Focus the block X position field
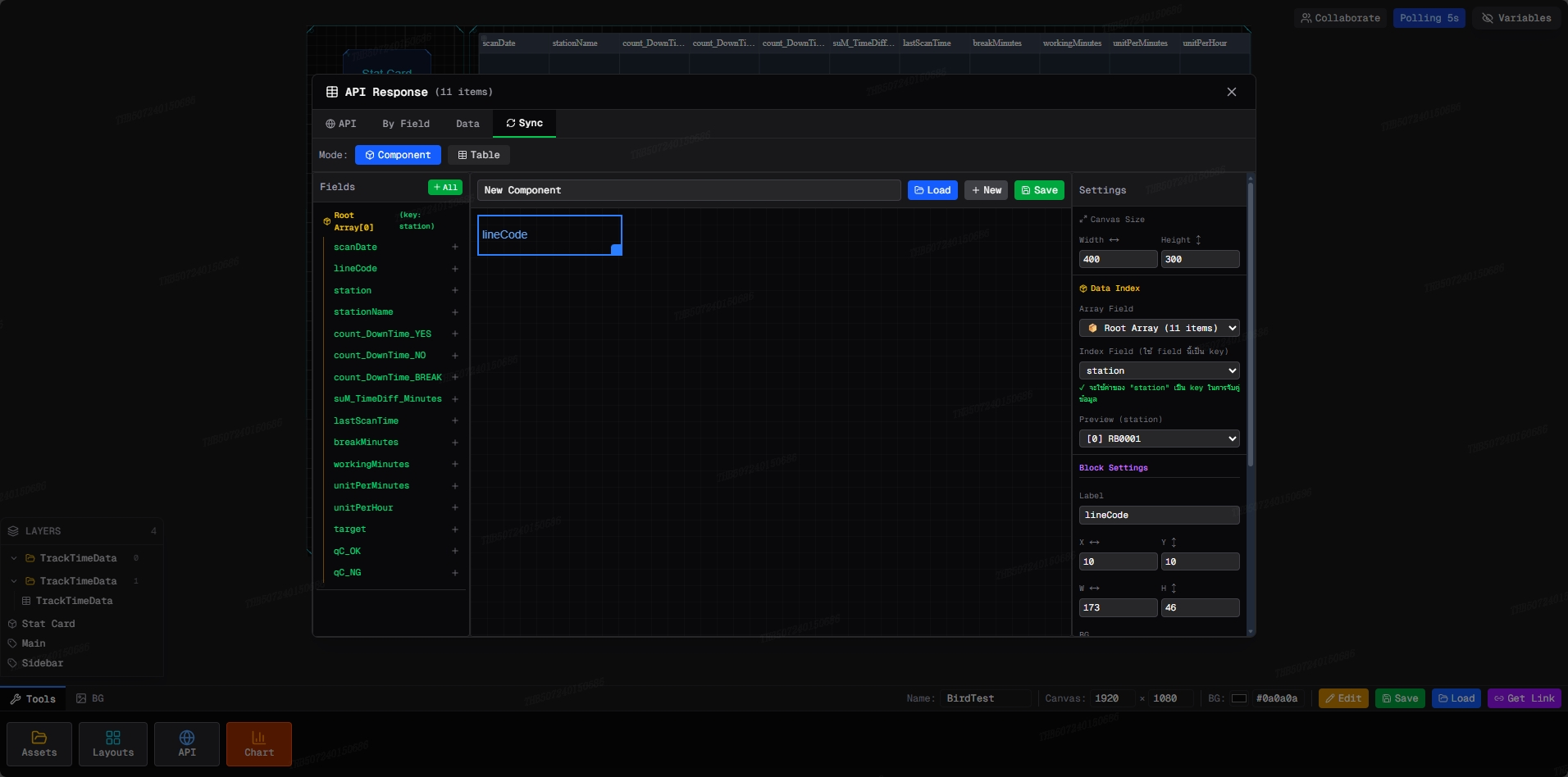 coord(1118,561)
